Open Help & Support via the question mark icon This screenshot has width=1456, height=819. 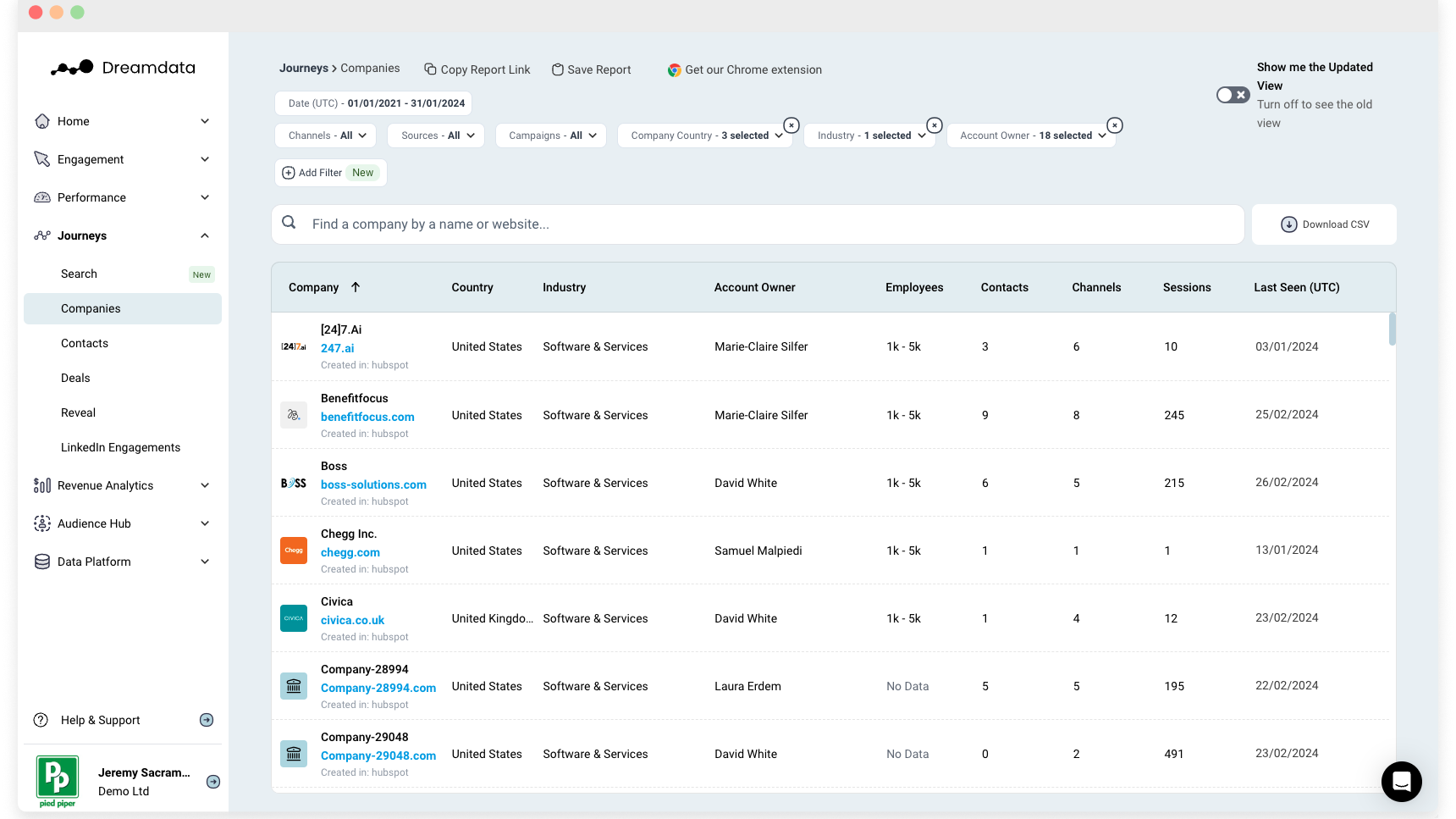(42, 719)
